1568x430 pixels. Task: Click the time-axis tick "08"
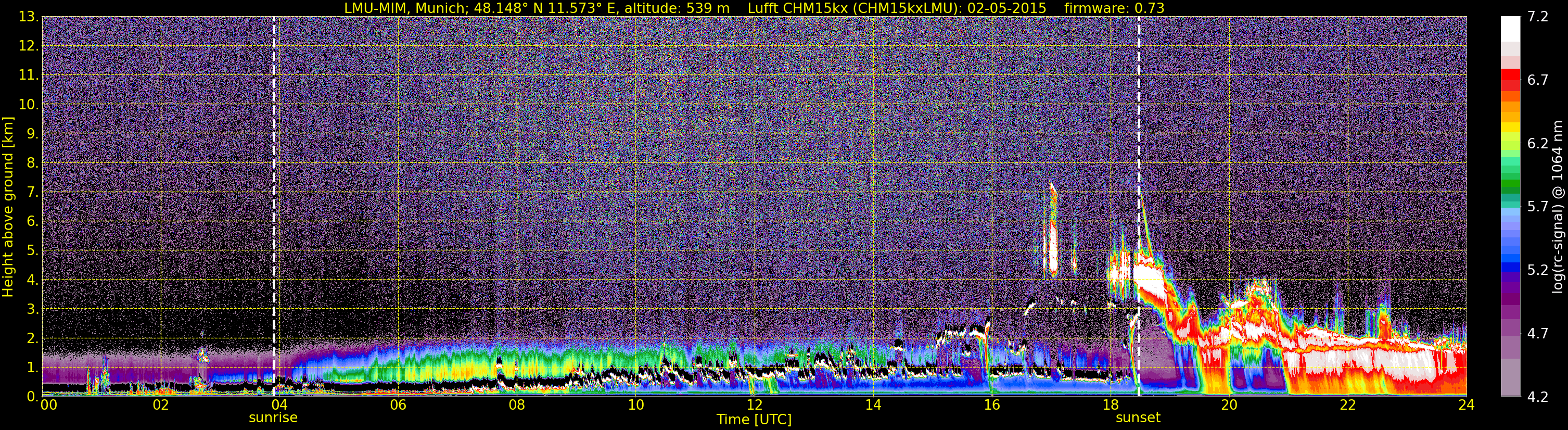tap(517, 406)
